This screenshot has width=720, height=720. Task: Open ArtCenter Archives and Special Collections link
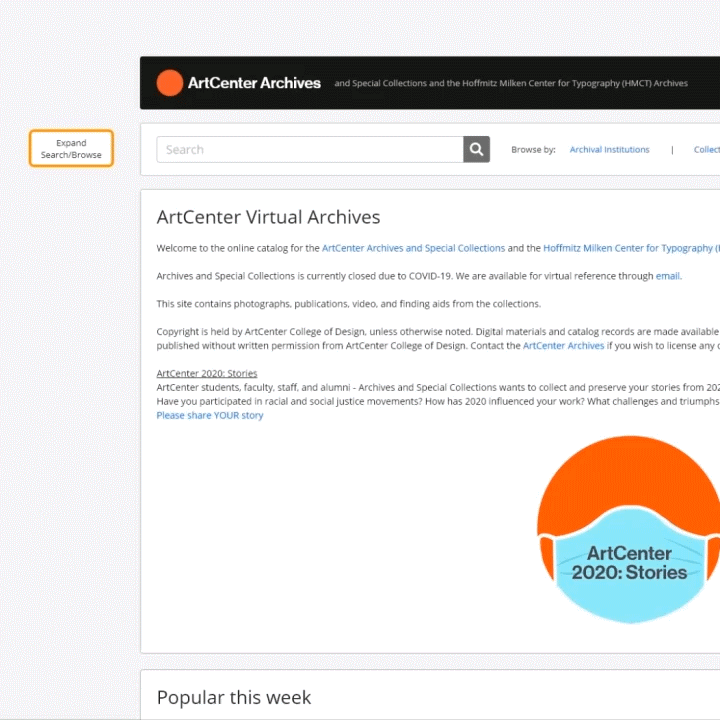413,248
